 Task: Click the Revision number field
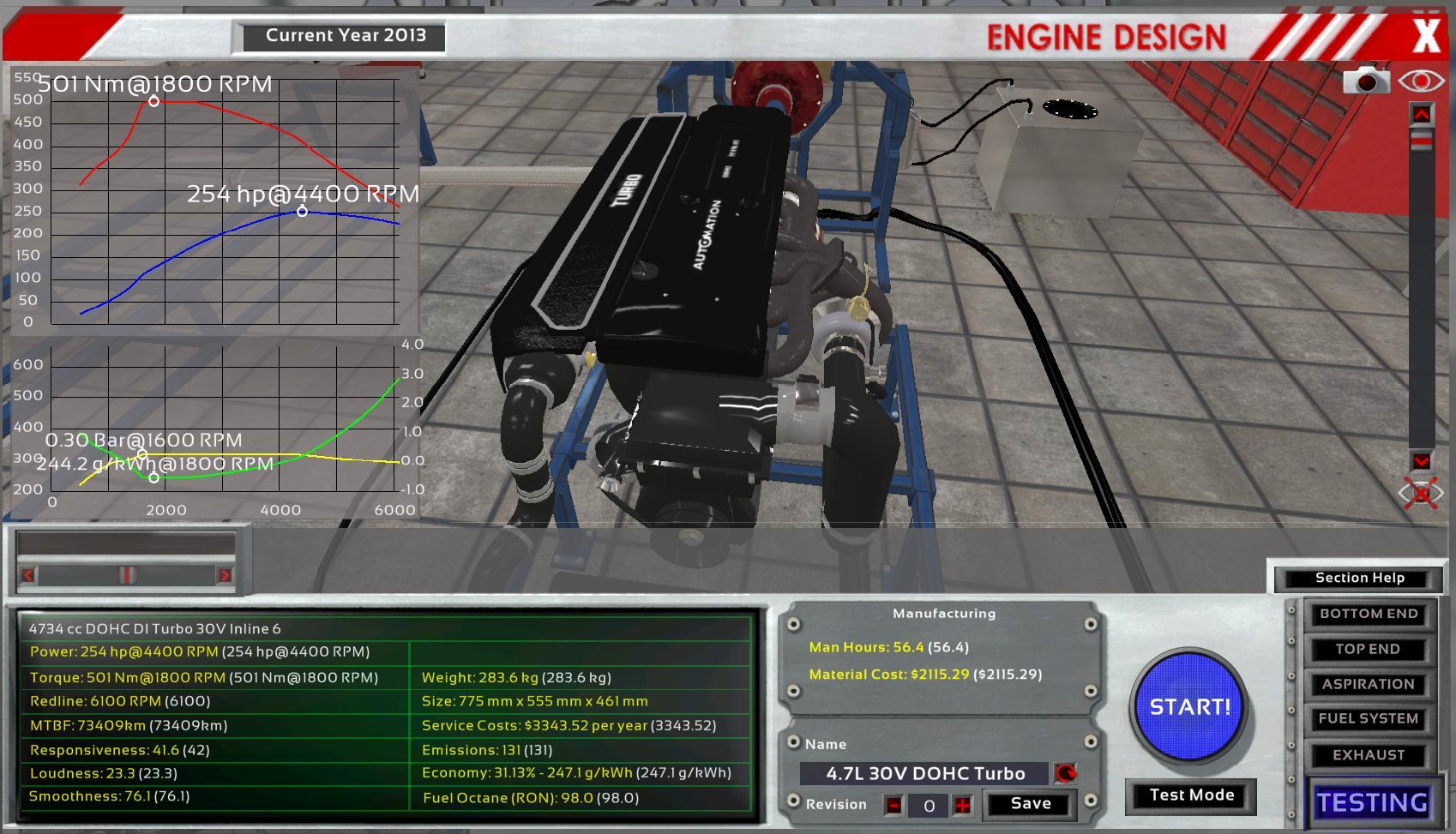click(928, 806)
